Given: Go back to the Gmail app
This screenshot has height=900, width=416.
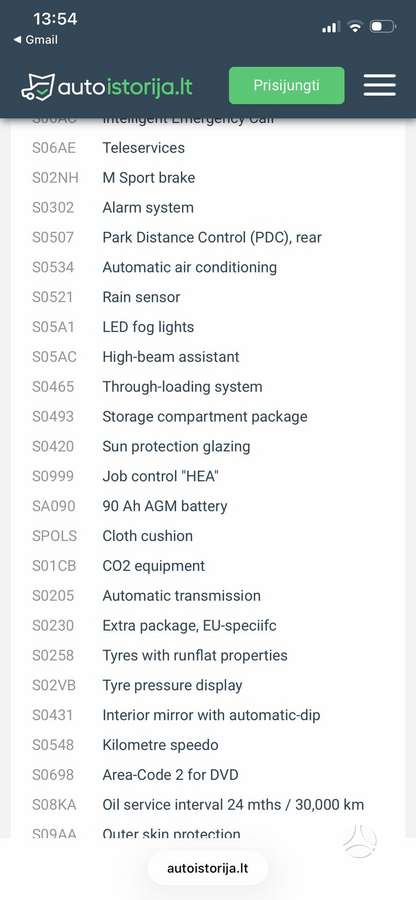Looking at the screenshot, I should pos(36,40).
